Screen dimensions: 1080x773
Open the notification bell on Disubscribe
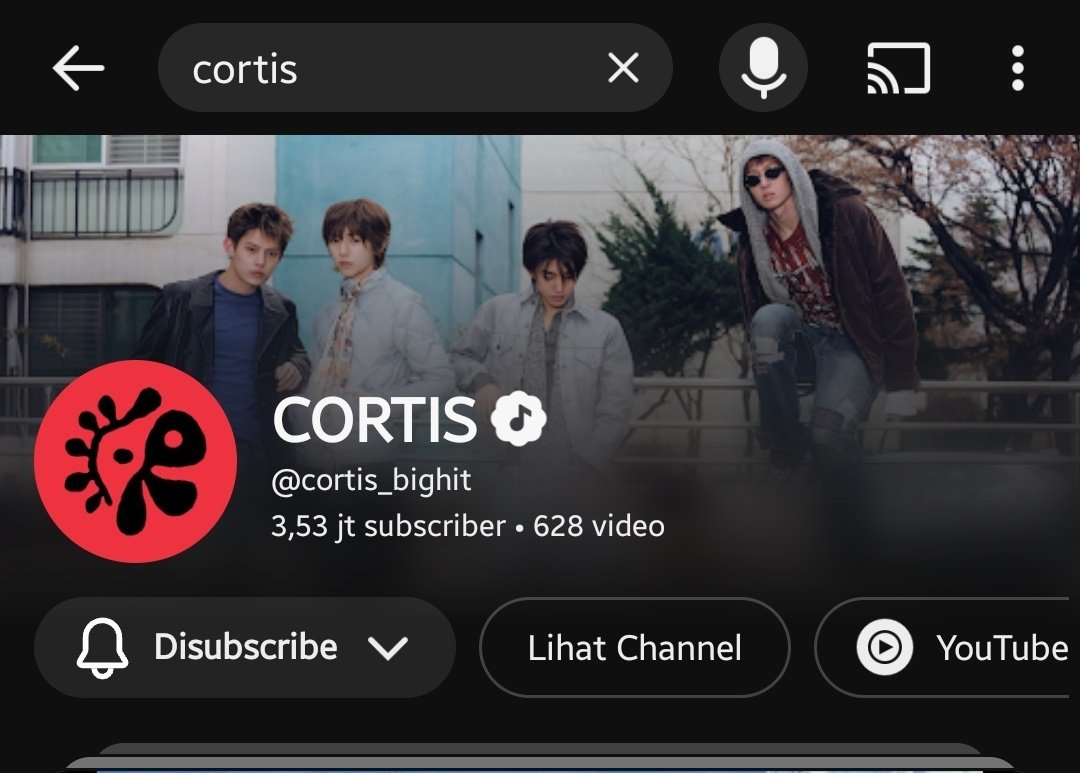coord(102,648)
